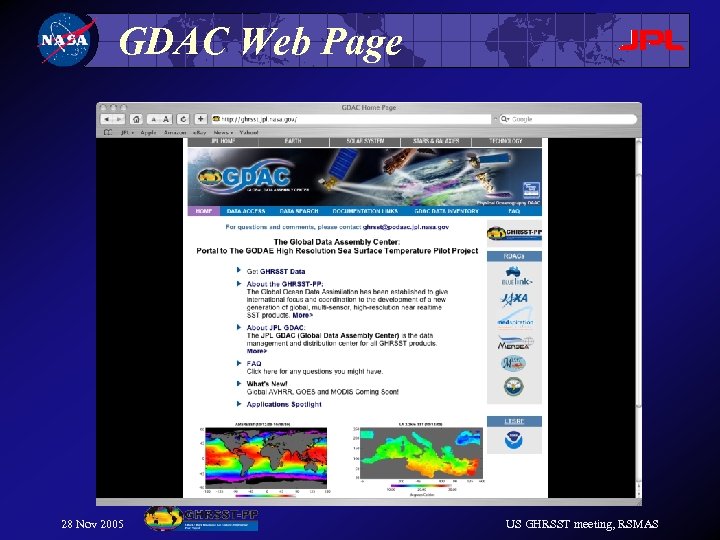Expand the News bookmarks folder dropdown

[223, 133]
